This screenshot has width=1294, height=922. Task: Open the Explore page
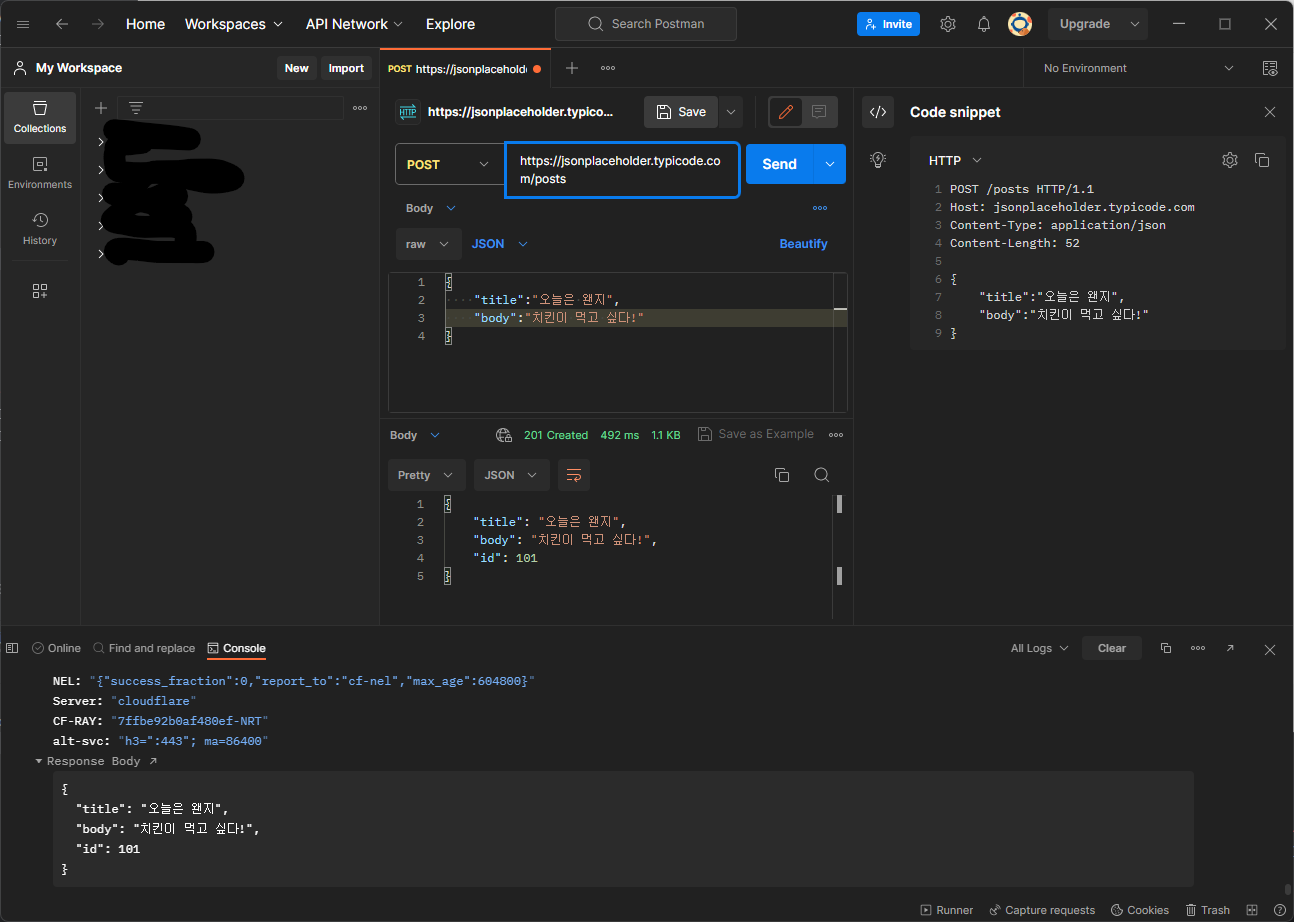coord(450,24)
